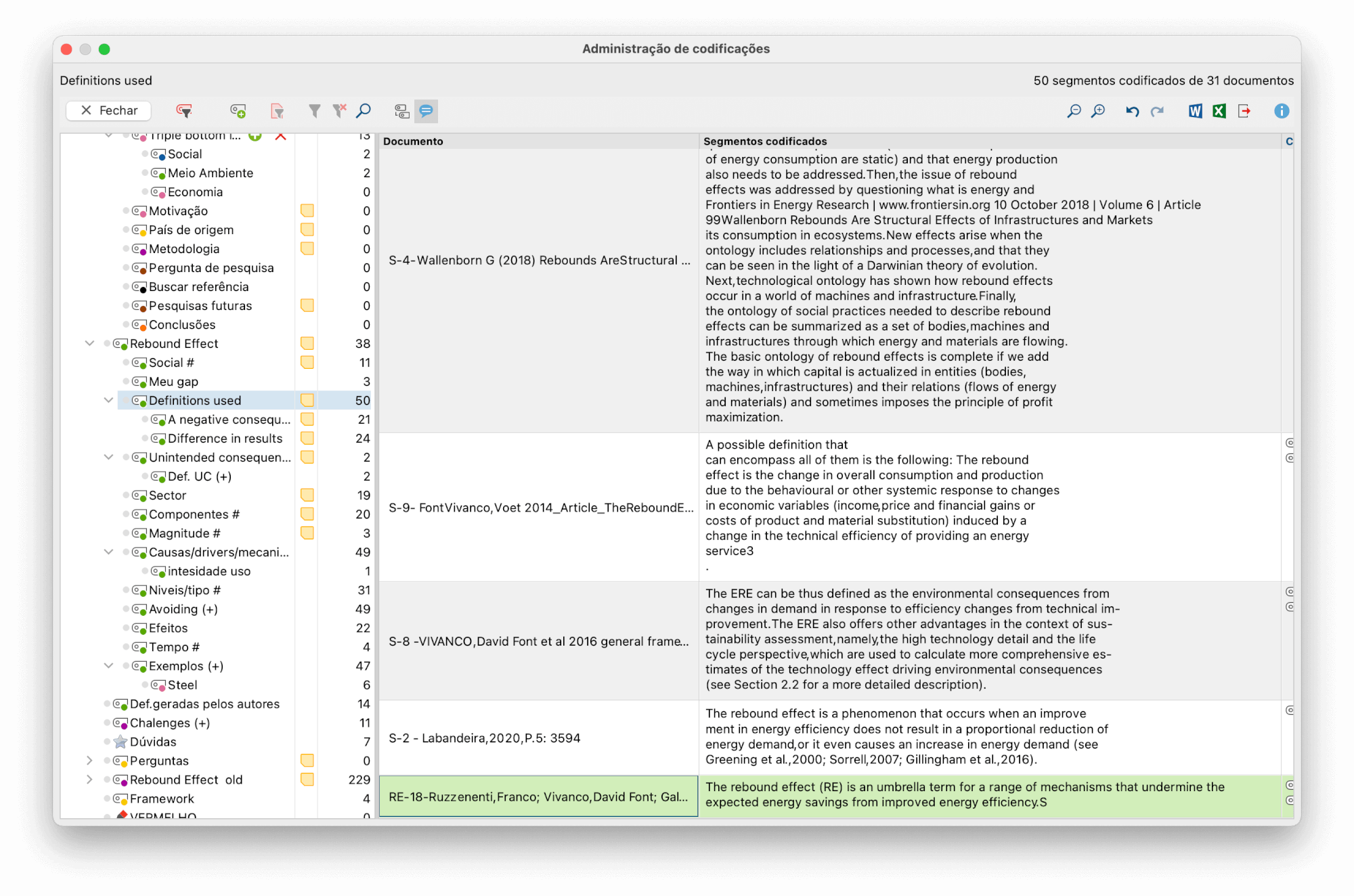Open the memo icon beside País de origem

click(x=307, y=229)
